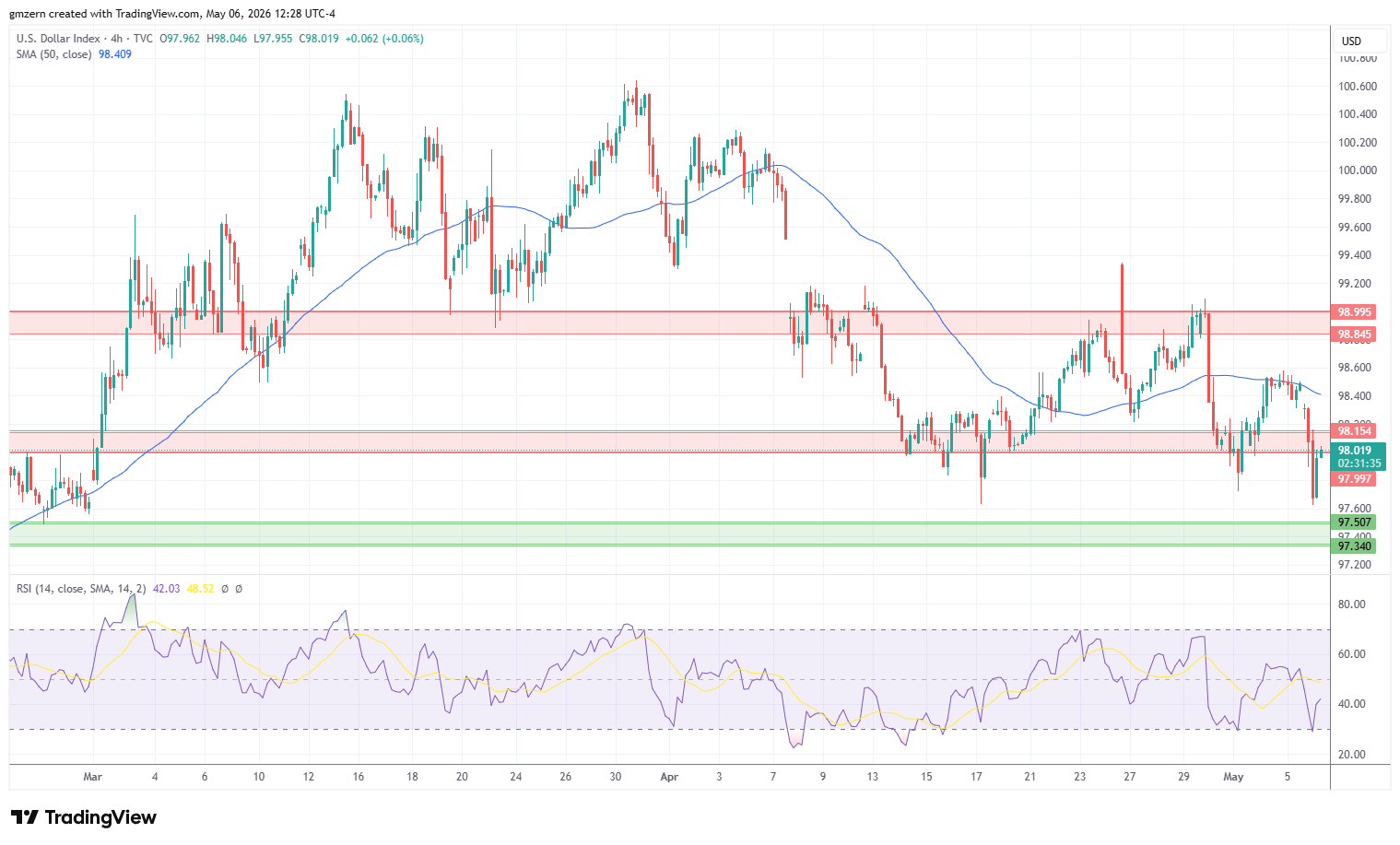The height and width of the screenshot is (845, 1400).
Task: Select the U.S. Dollar Index chart title
Action: (59, 39)
